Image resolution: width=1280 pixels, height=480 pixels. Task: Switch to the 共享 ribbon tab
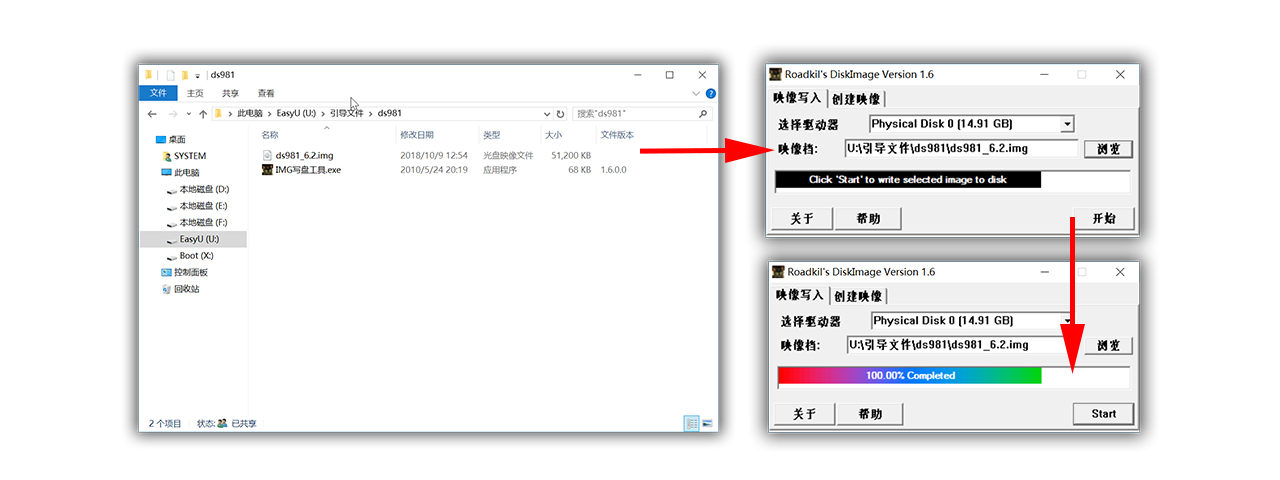pos(231,93)
